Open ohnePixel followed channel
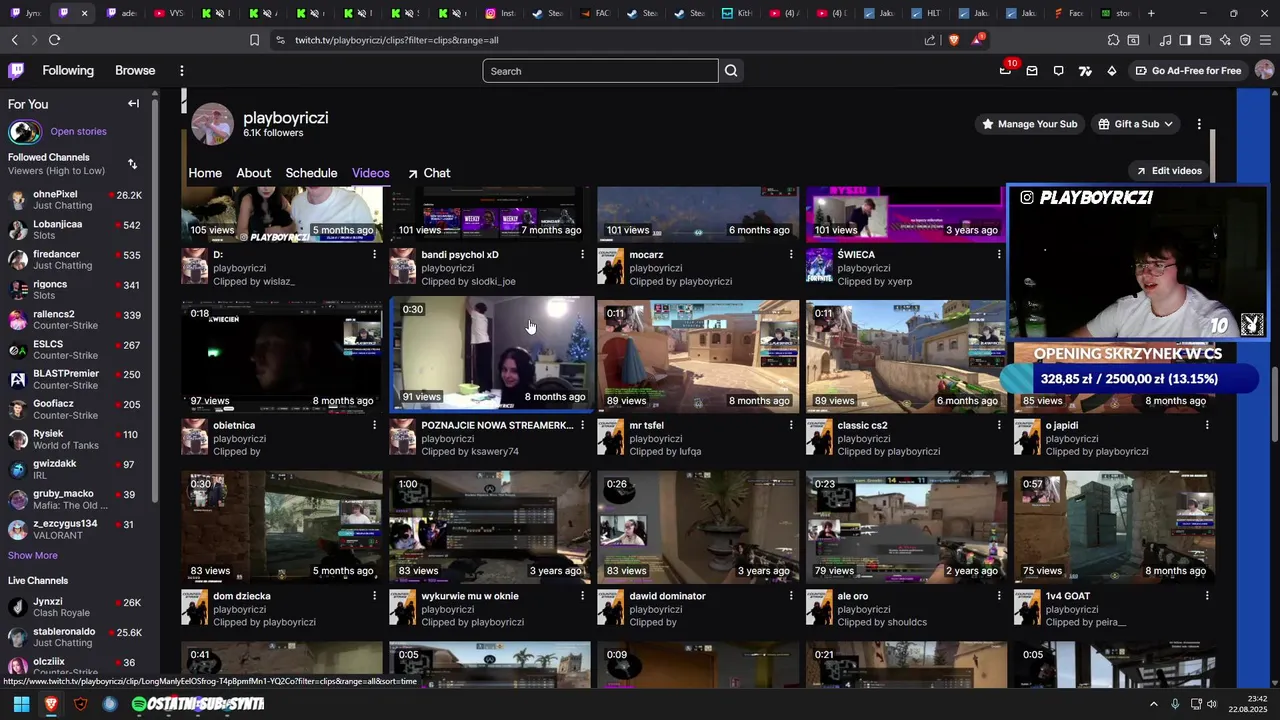 click(x=76, y=200)
